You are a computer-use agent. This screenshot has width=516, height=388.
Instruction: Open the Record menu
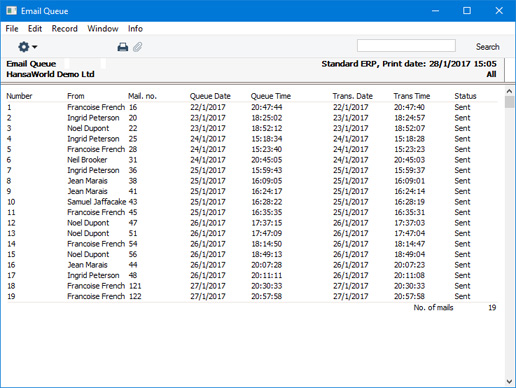tap(65, 29)
